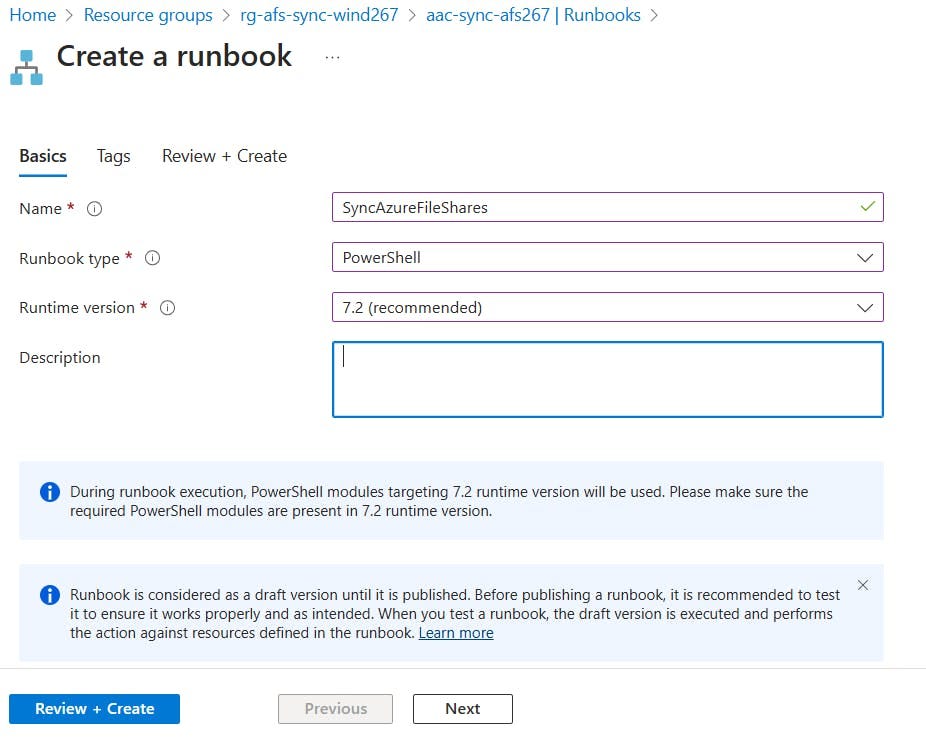Click the Create a runbook heading

point(174,57)
